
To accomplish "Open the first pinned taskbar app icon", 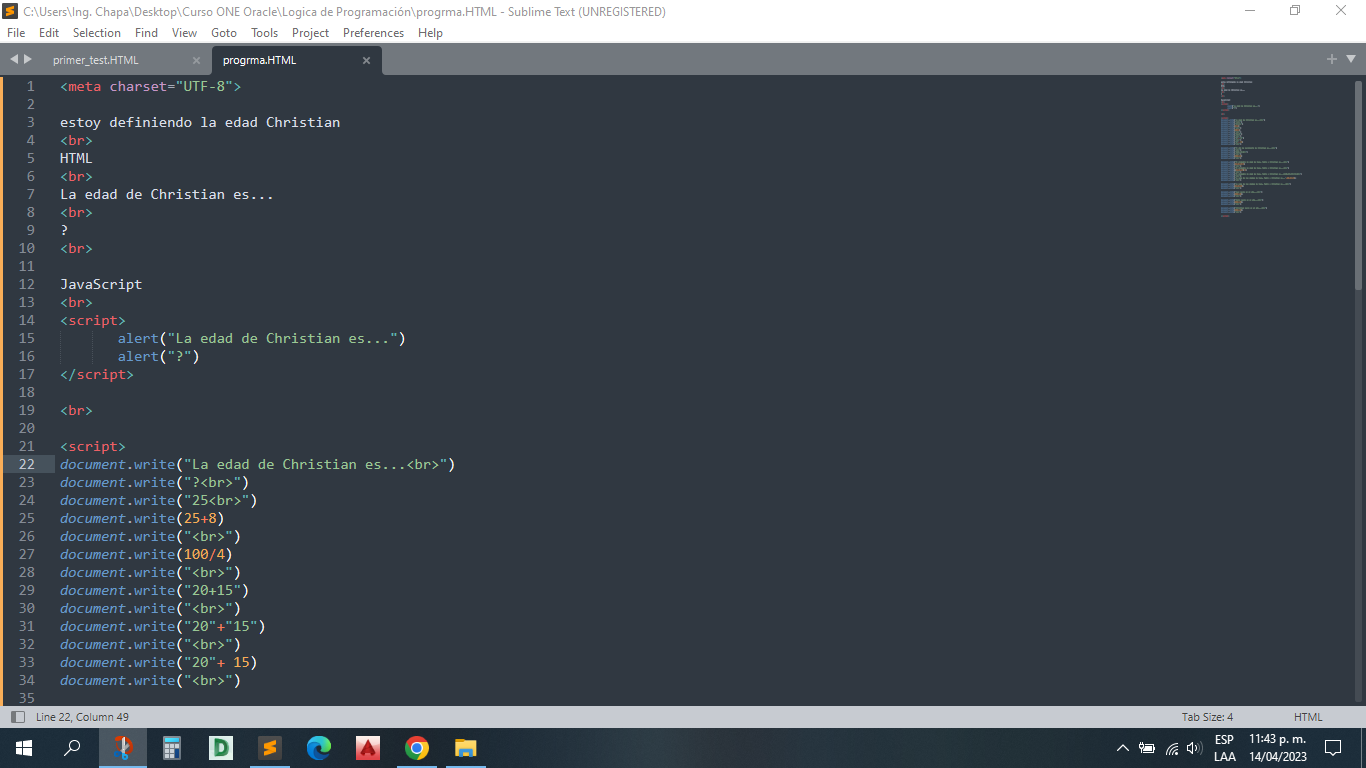I will [x=123, y=748].
